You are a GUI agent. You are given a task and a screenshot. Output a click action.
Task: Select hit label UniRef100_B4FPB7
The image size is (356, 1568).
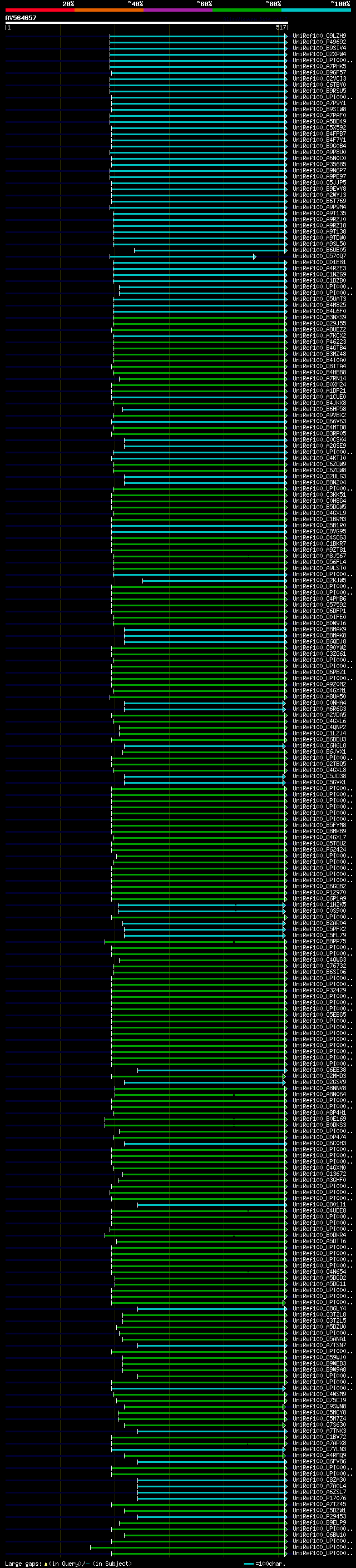point(319,134)
